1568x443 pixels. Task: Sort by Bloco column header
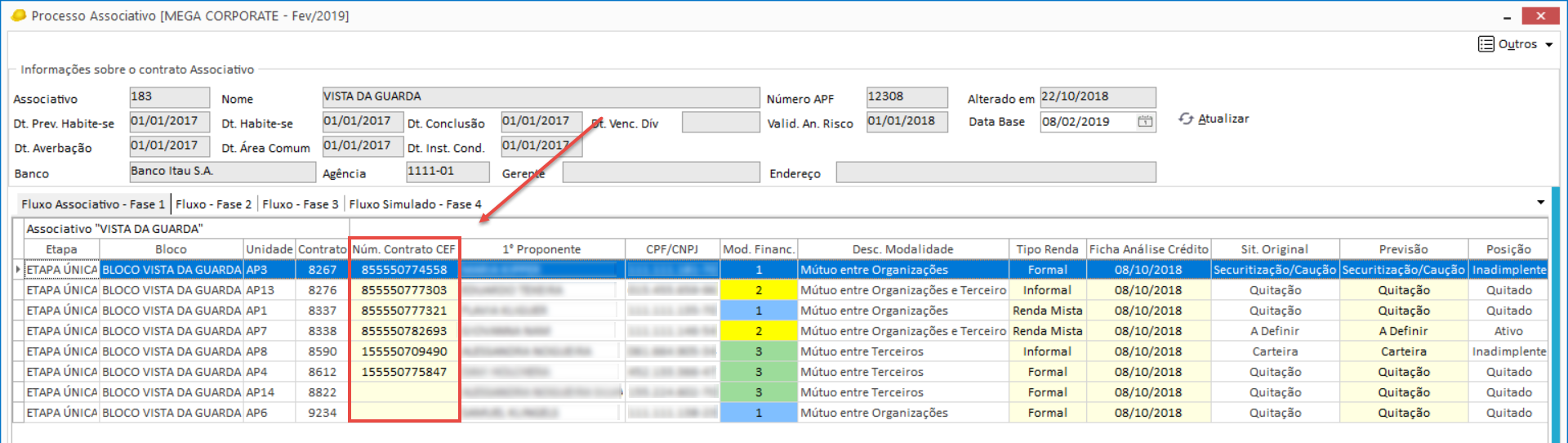pos(171,249)
